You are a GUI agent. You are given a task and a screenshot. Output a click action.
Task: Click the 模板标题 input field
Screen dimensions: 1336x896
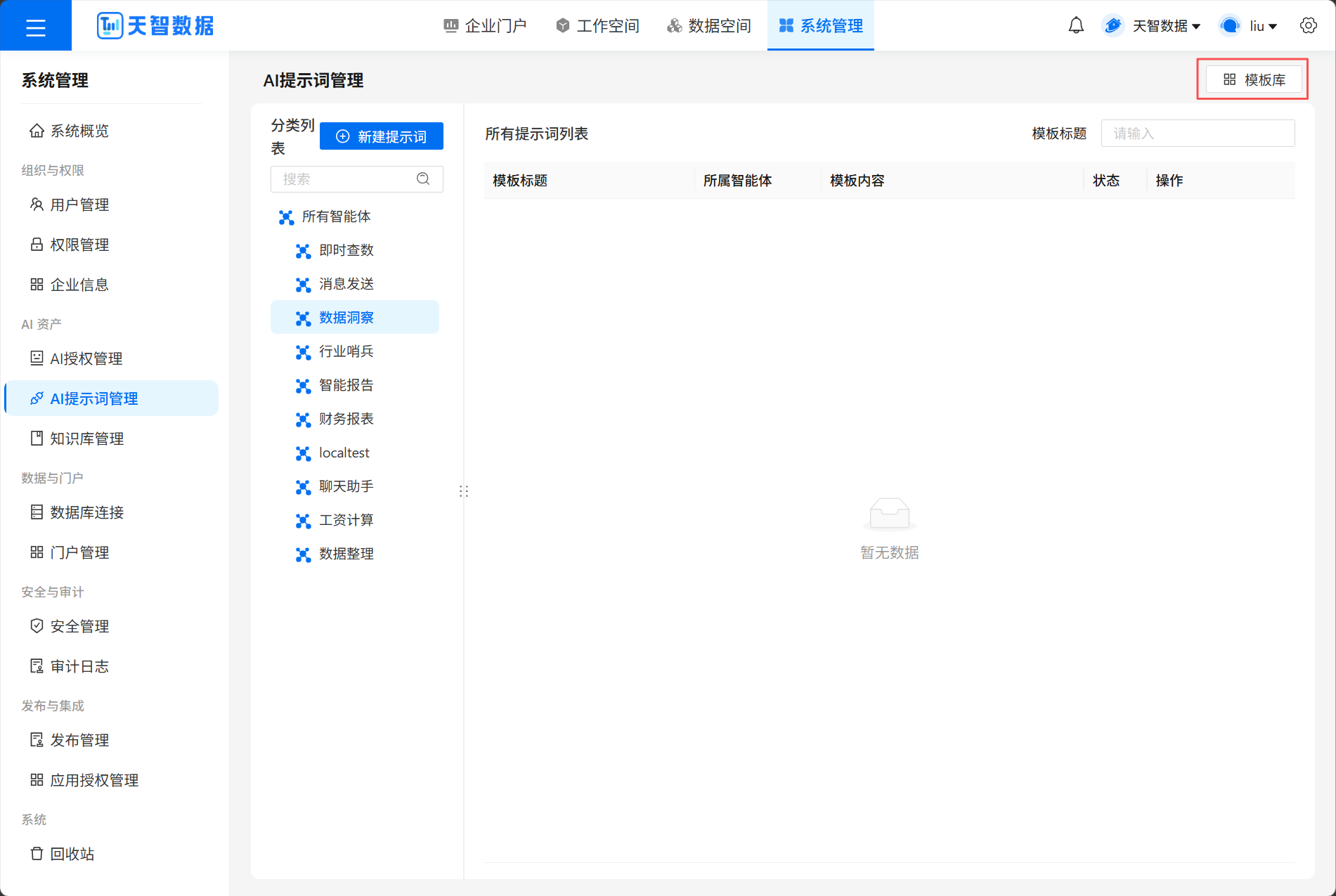point(1198,133)
